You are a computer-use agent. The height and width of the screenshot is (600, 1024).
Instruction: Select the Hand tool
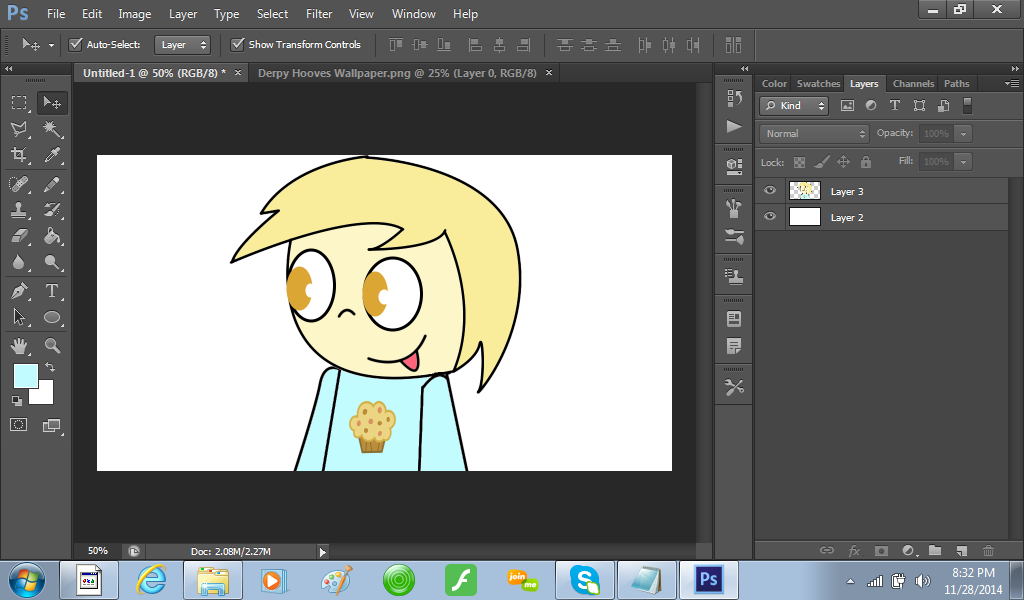tap(19, 345)
